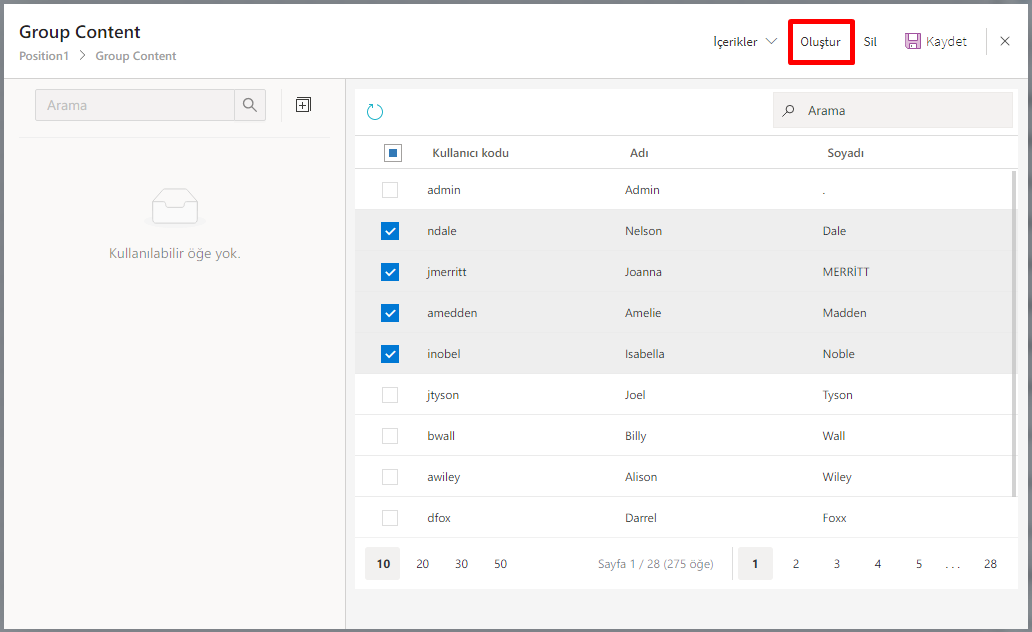Open the İçerikler dropdown menu

point(745,42)
